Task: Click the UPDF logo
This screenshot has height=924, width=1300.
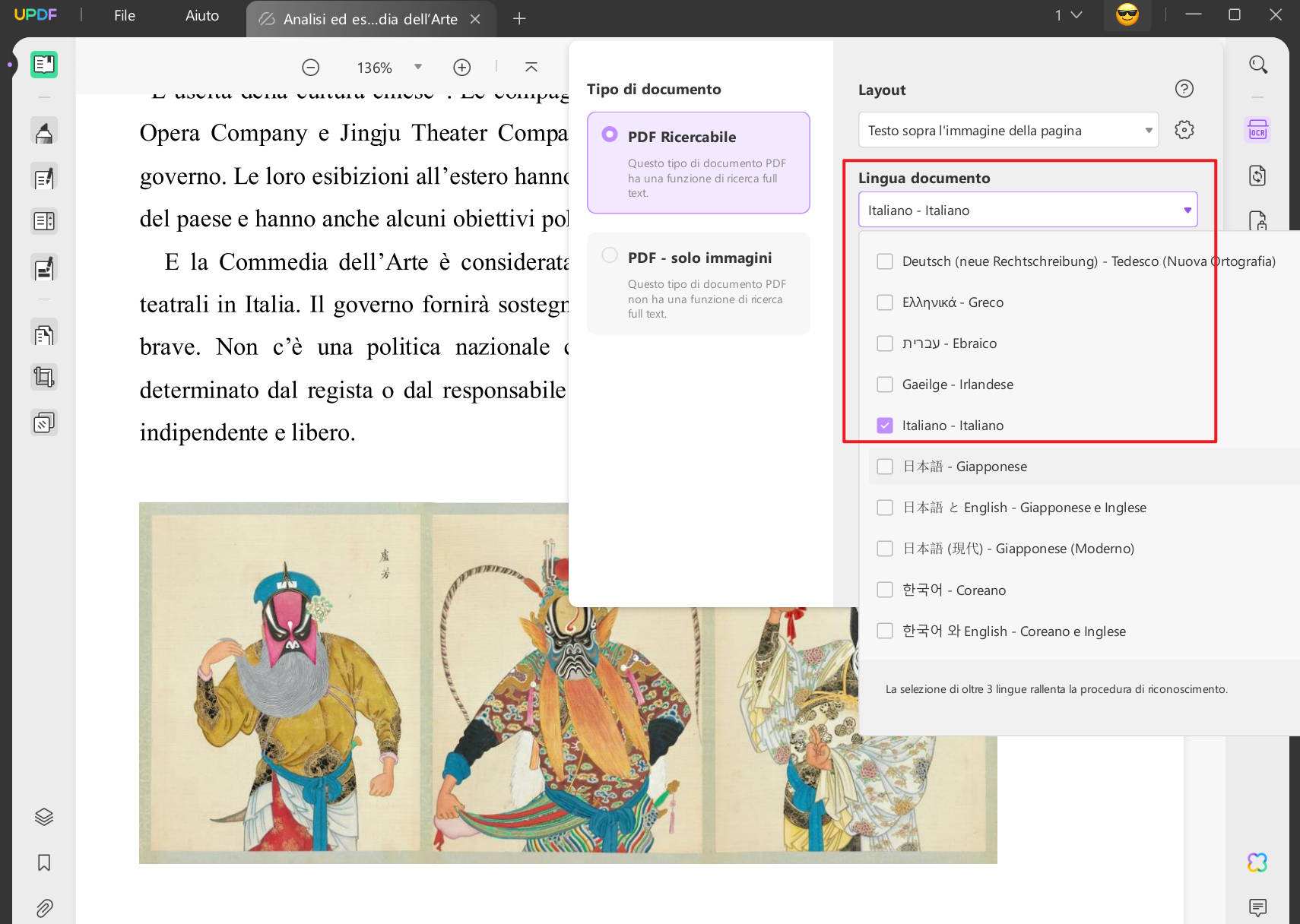Action: [36, 14]
